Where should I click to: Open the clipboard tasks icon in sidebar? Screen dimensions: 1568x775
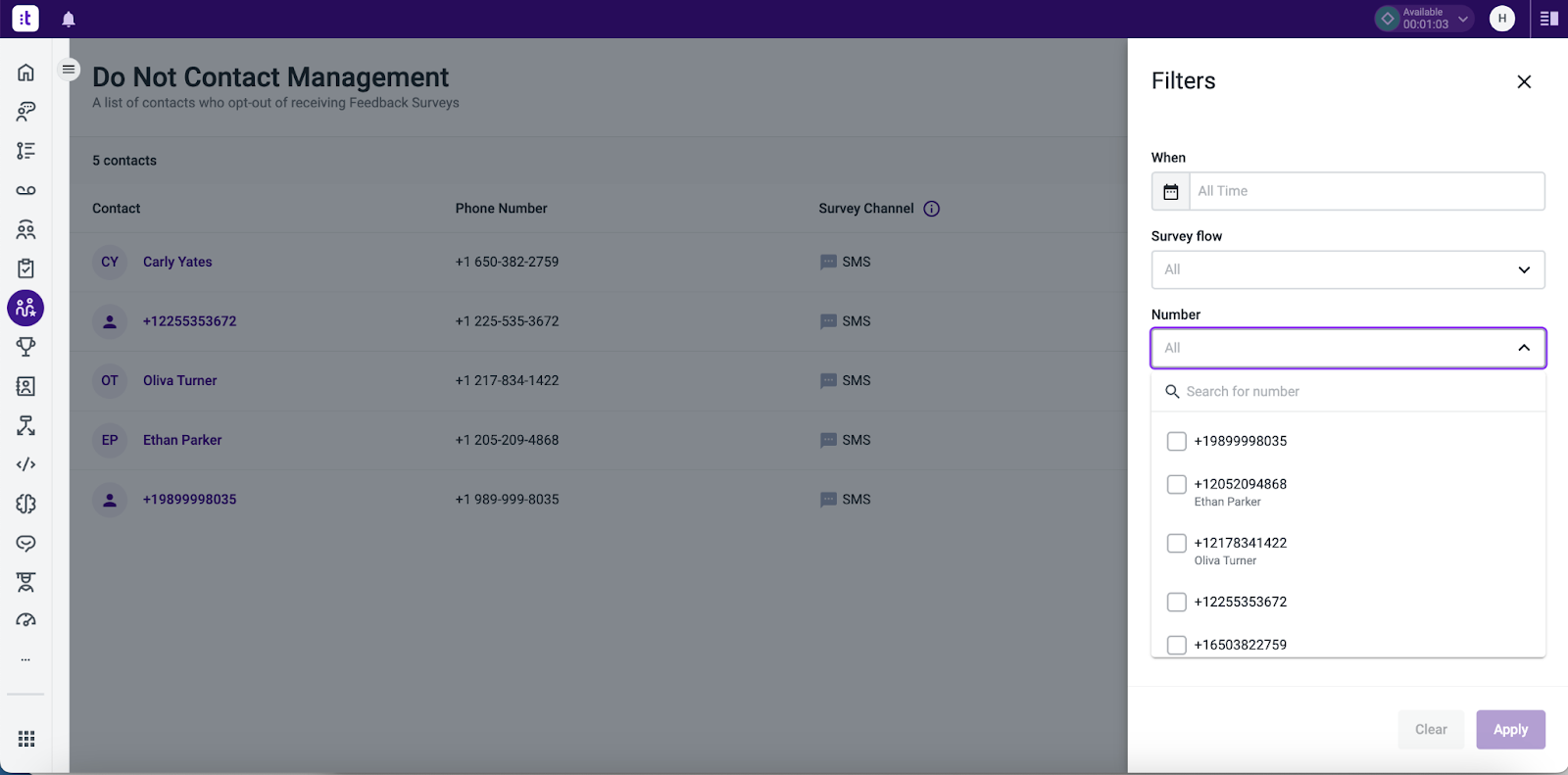[x=25, y=268]
